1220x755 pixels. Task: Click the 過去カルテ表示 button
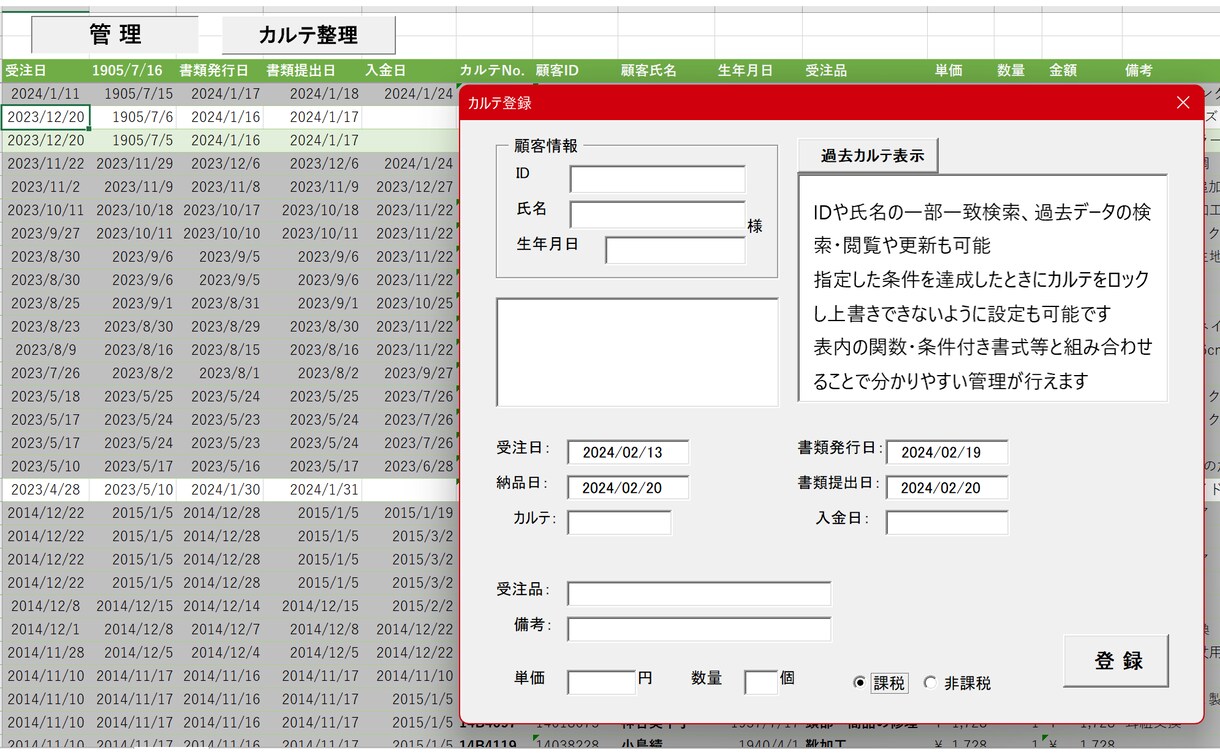(868, 156)
